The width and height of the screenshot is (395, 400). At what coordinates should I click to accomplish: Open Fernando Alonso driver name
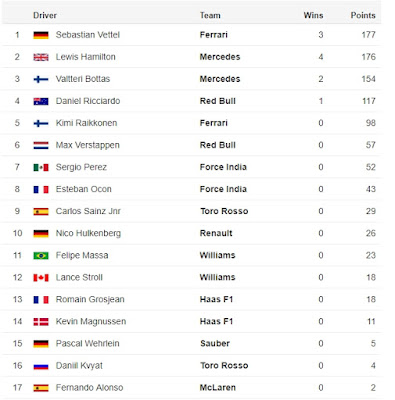click(89, 388)
